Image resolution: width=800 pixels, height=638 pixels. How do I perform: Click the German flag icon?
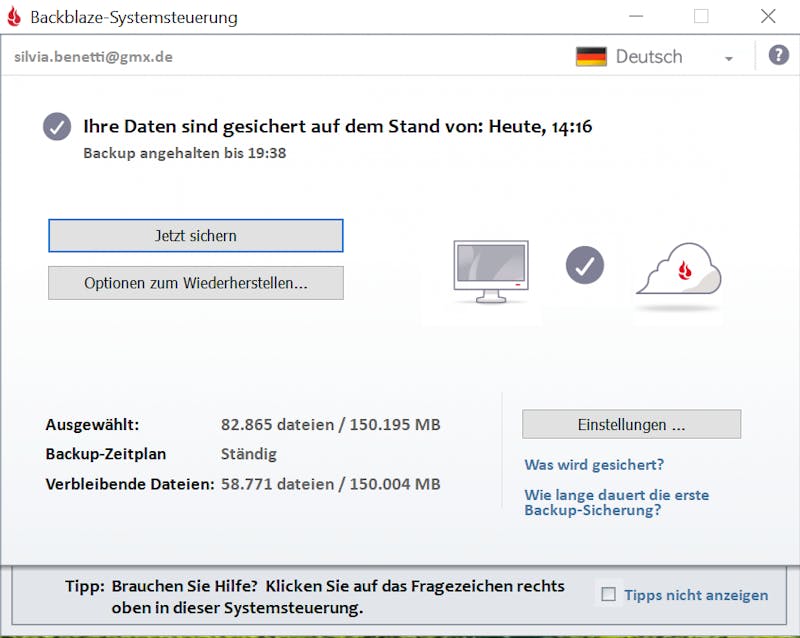click(x=591, y=56)
